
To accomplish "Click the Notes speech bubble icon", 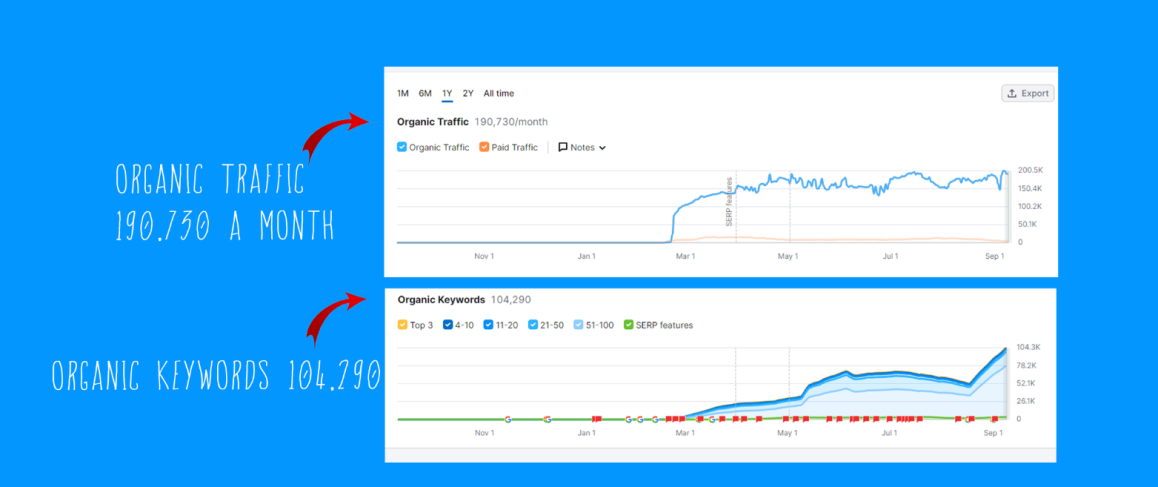I will click(x=563, y=147).
